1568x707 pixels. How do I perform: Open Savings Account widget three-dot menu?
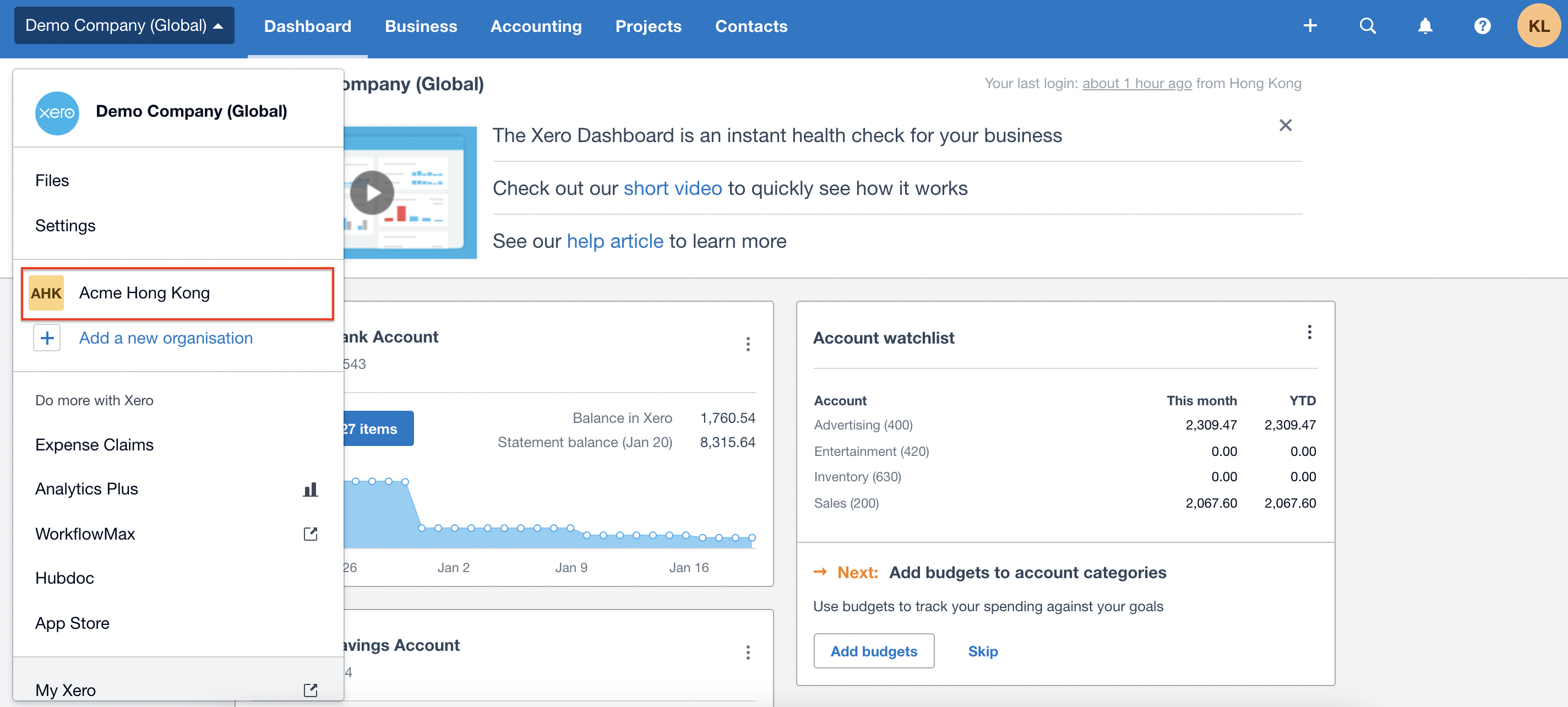[748, 653]
